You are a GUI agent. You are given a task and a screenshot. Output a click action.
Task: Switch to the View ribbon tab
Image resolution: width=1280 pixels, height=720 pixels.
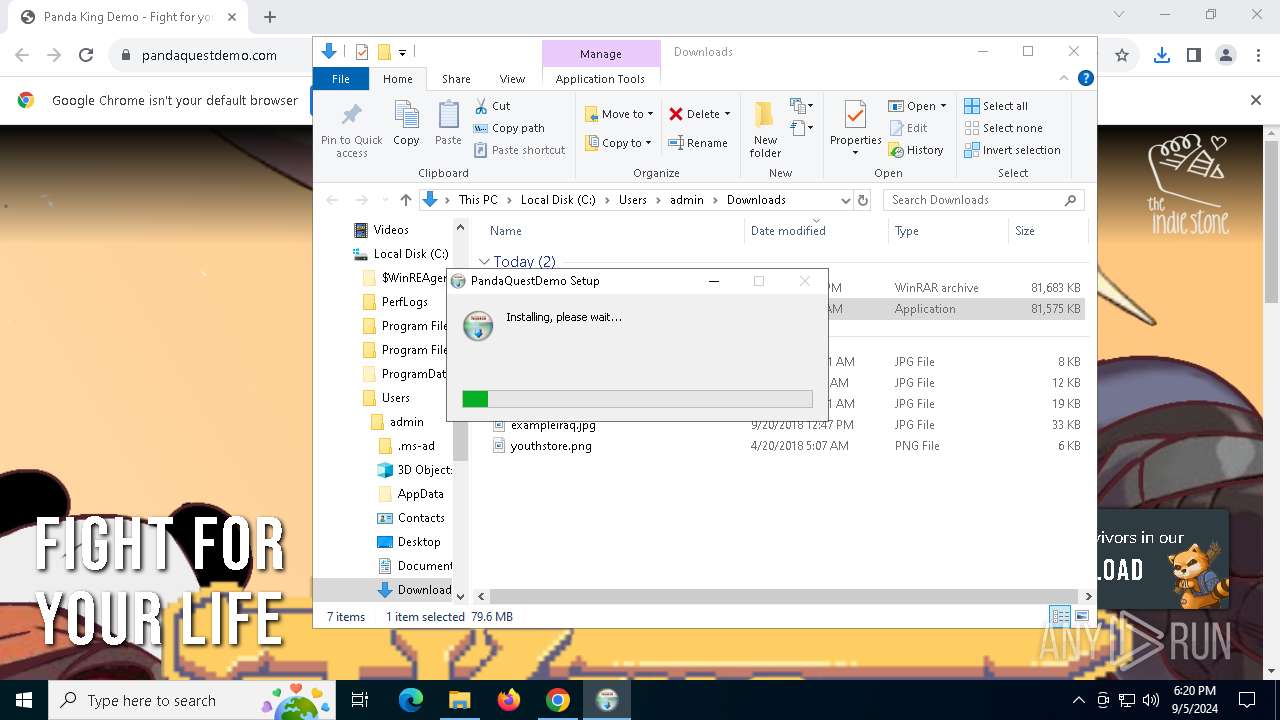(x=512, y=79)
